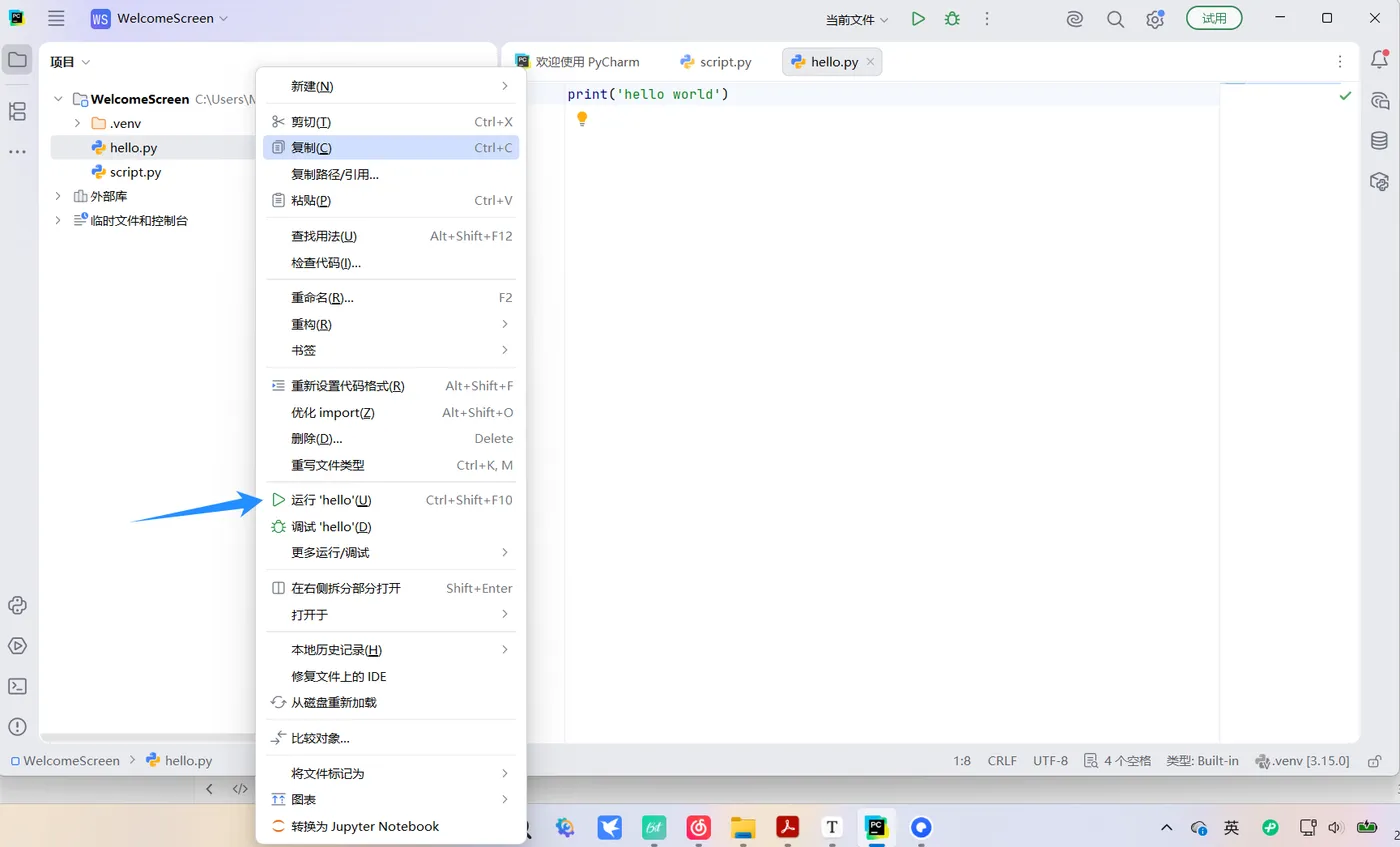Open the 新建 submenu

(x=391, y=86)
